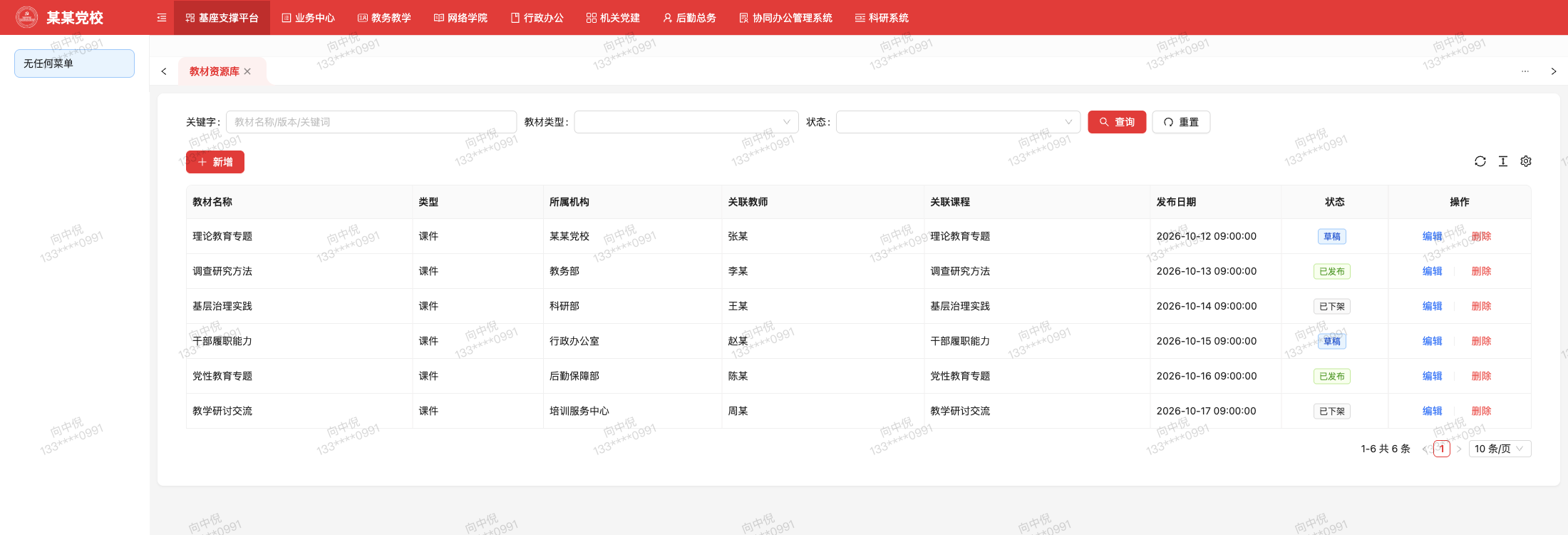This screenshot has height=535, width=1568.
Task: Edit the 基层治理实践 row
Action: click(1432, 306)
